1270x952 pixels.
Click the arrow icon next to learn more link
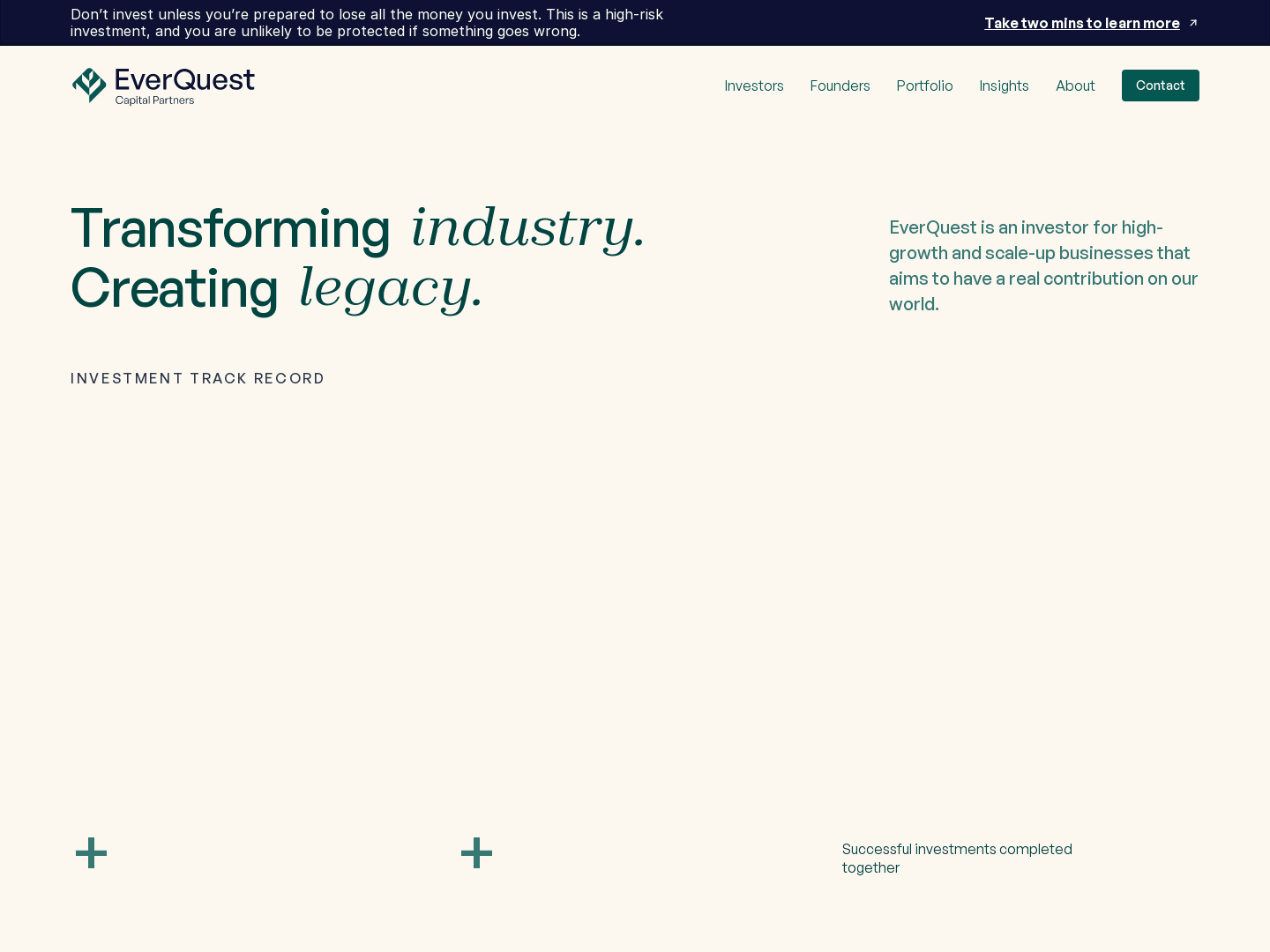pyautogui.click(x=1193, y=23)
